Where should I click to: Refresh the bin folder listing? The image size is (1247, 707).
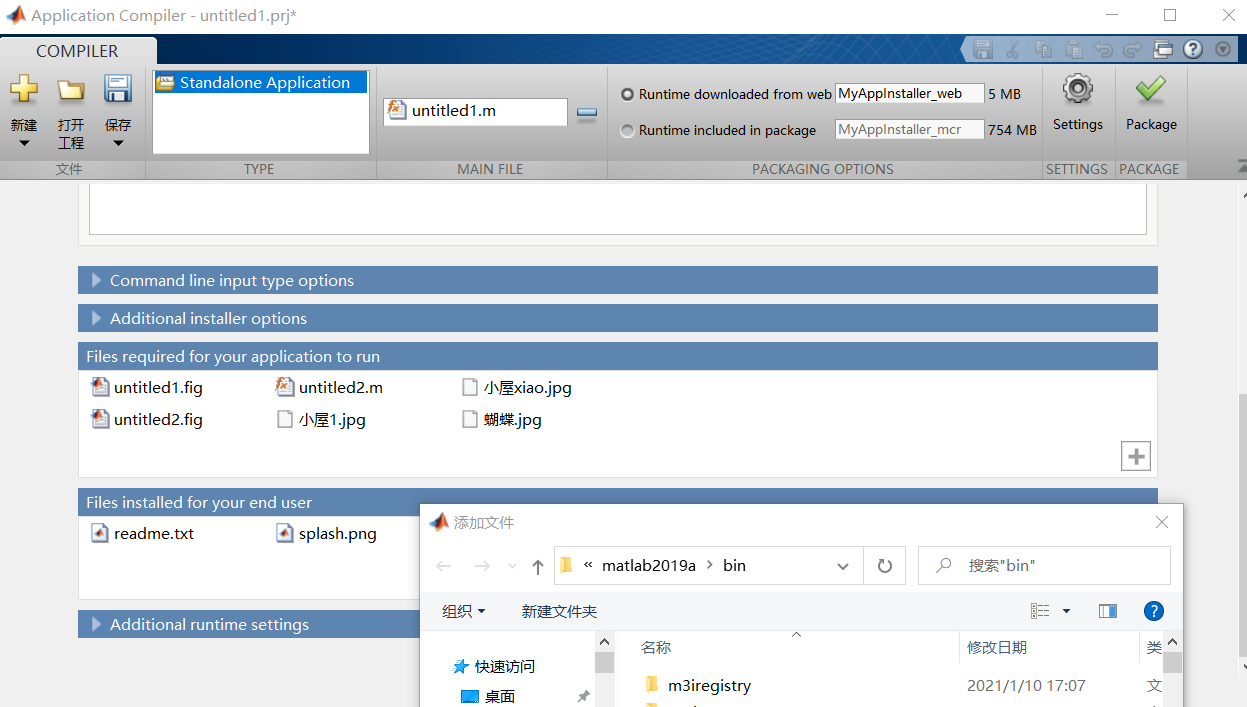[x=884, y=565]
